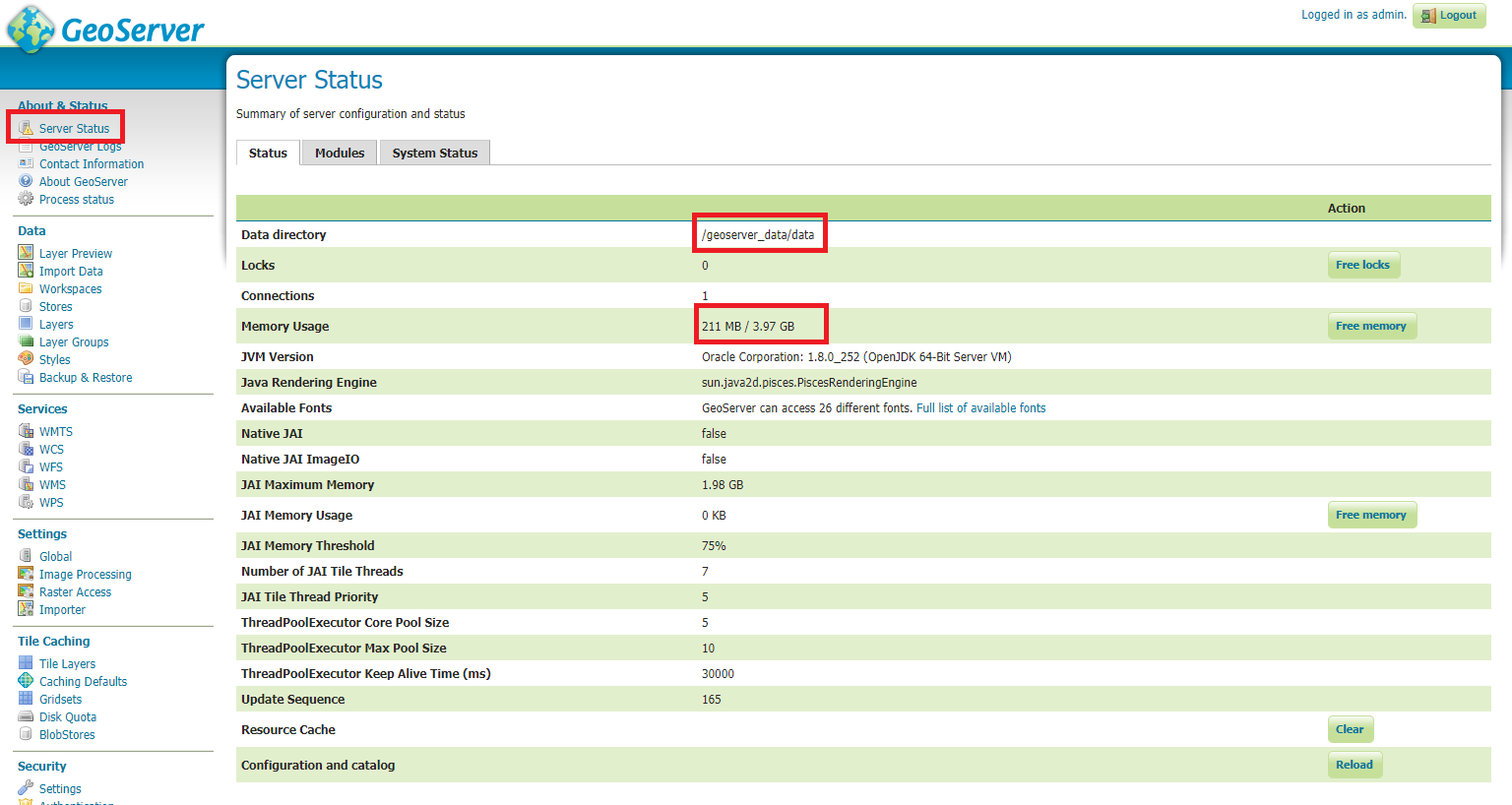Click the Backup & Restore icon

(x=26, y=377)
